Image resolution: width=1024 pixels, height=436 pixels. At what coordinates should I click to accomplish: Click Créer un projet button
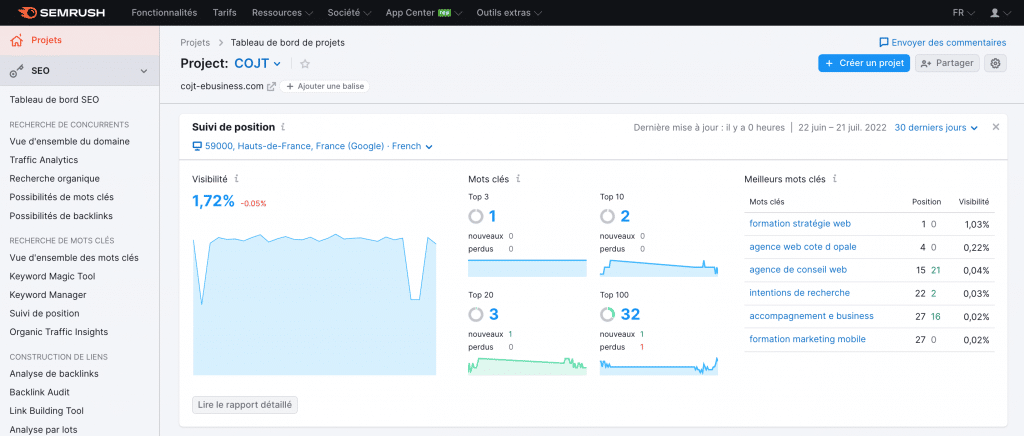coord(863,63)
